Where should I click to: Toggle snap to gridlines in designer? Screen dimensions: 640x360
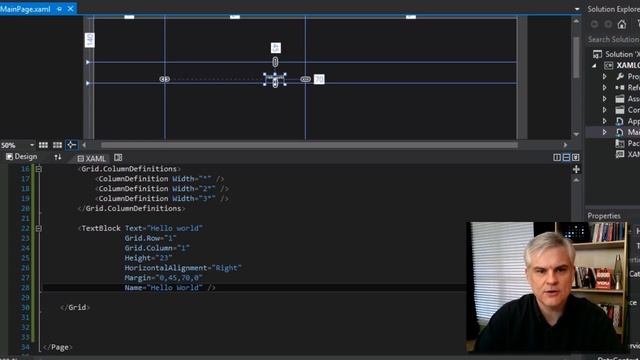[58, 145]
